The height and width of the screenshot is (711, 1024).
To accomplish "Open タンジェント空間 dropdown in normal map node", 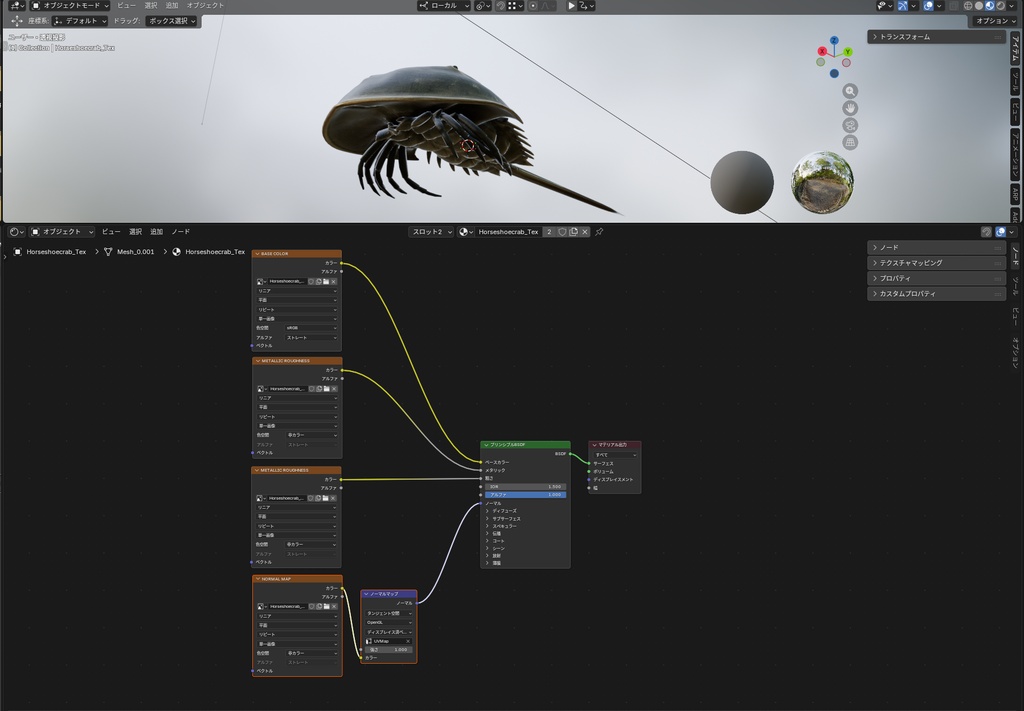I will 389,614.
